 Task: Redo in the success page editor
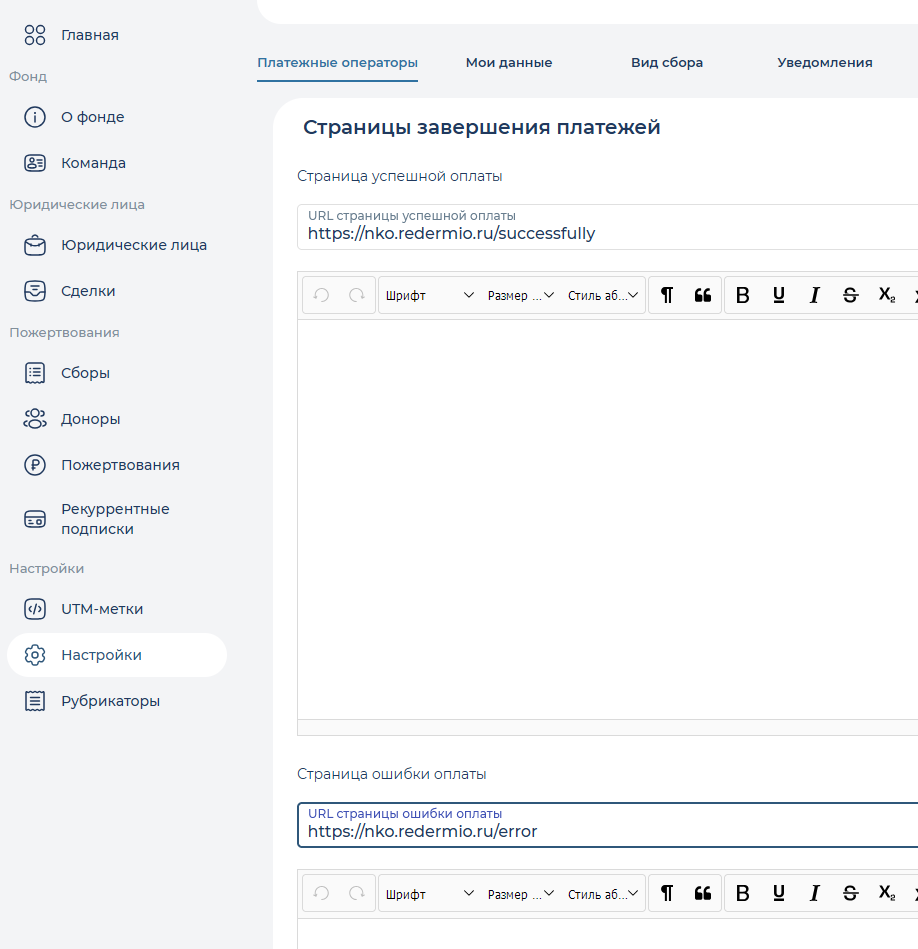pyautogui.click(x=357, y=295)
